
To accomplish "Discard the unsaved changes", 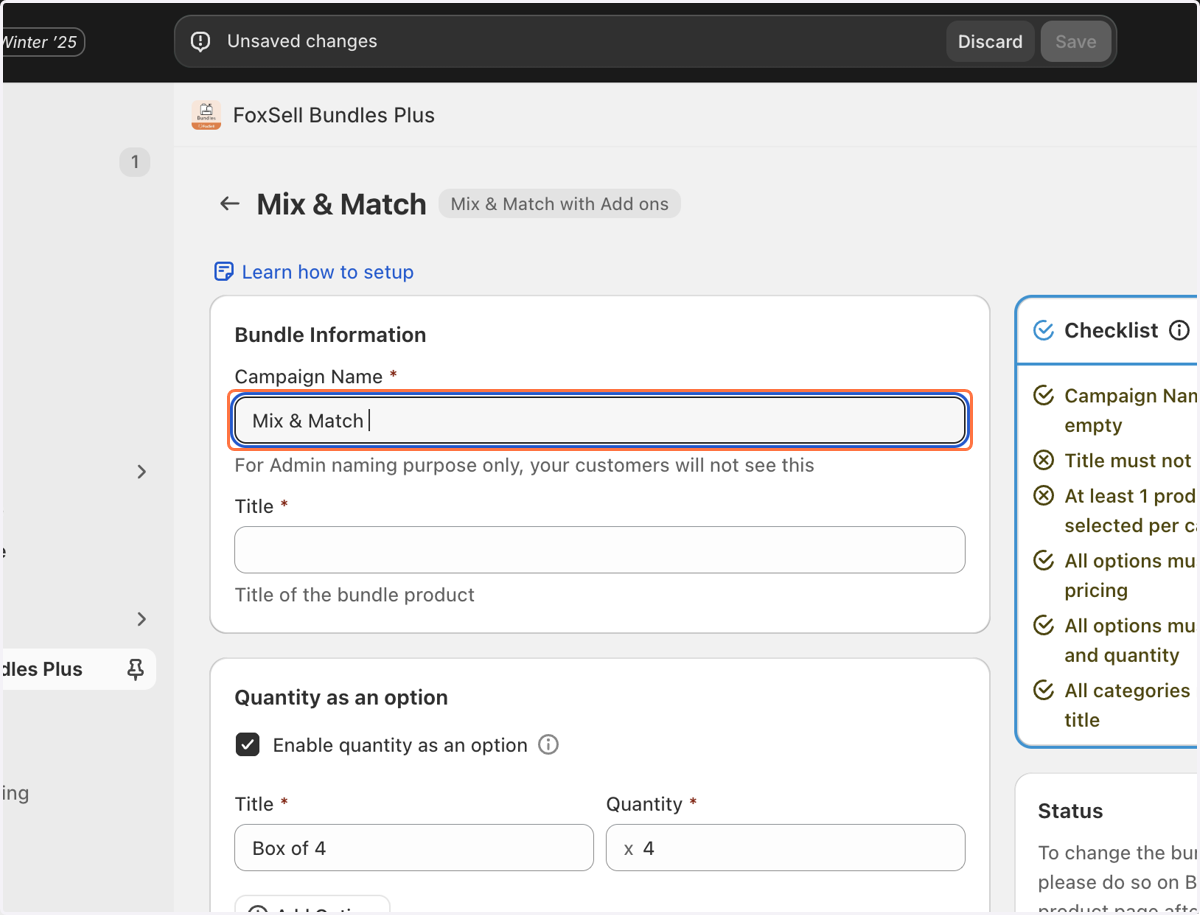I will coord(990,42).
